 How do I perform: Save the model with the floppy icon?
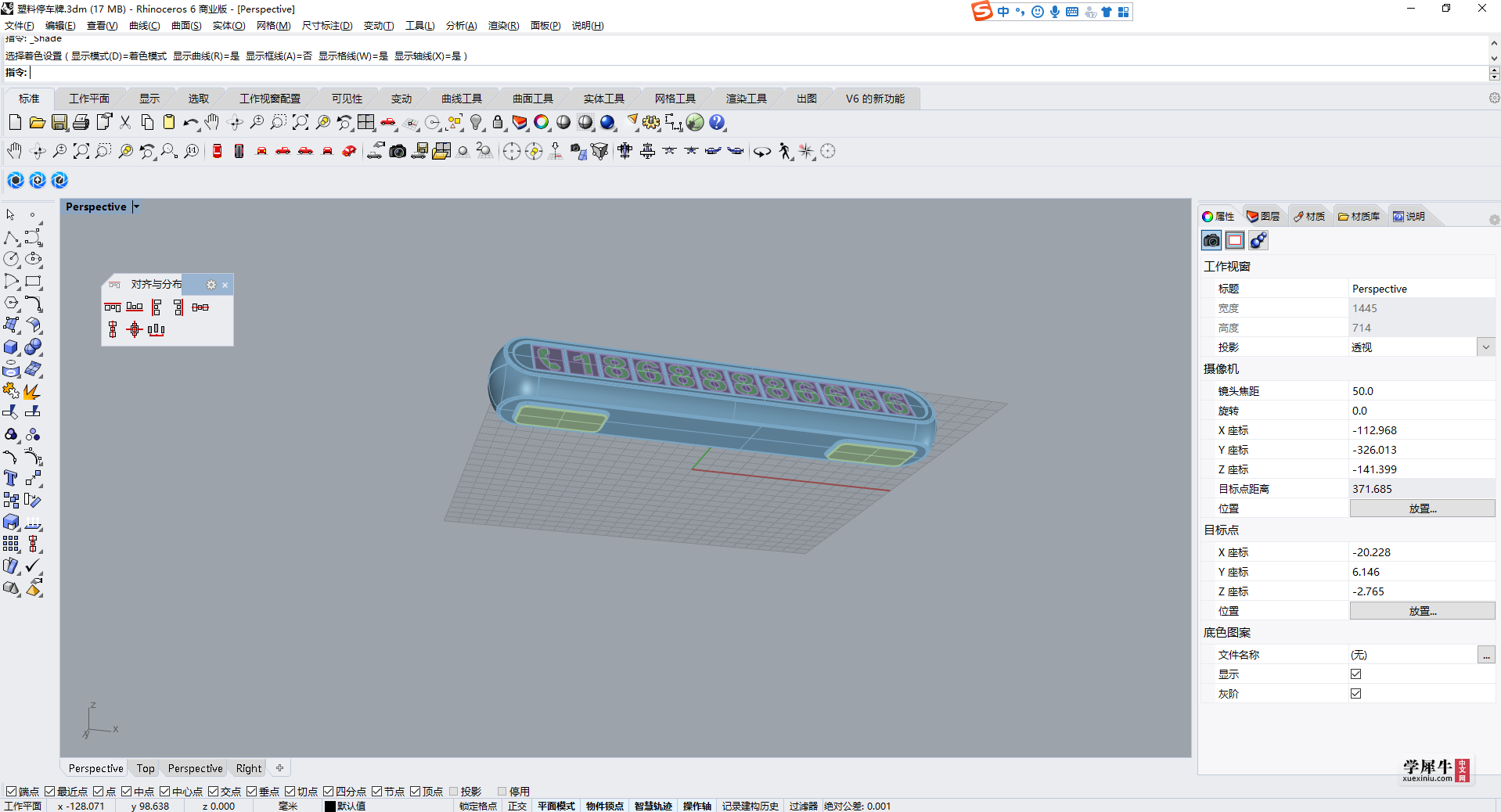coord(59,122)
